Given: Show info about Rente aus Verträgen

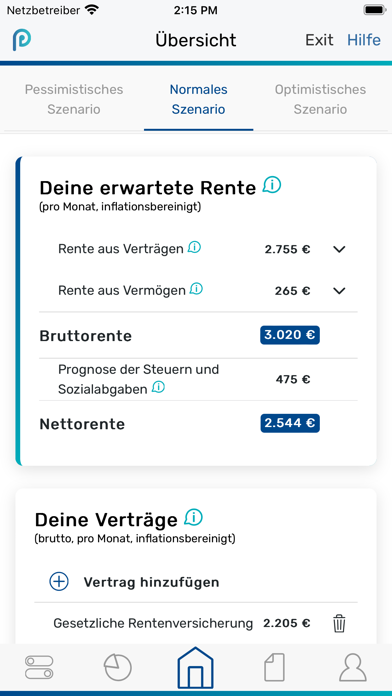Looking at the screenshot, I should [194, 247].
